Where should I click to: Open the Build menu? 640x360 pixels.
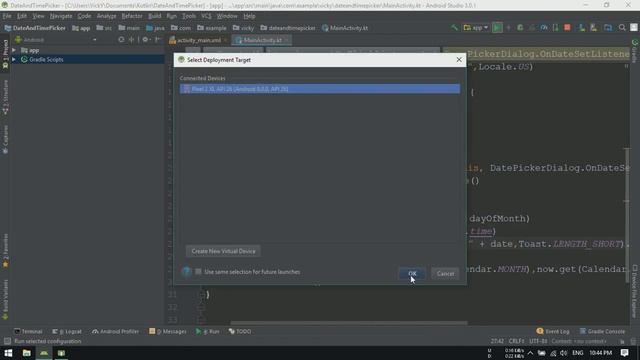point(154,16)
